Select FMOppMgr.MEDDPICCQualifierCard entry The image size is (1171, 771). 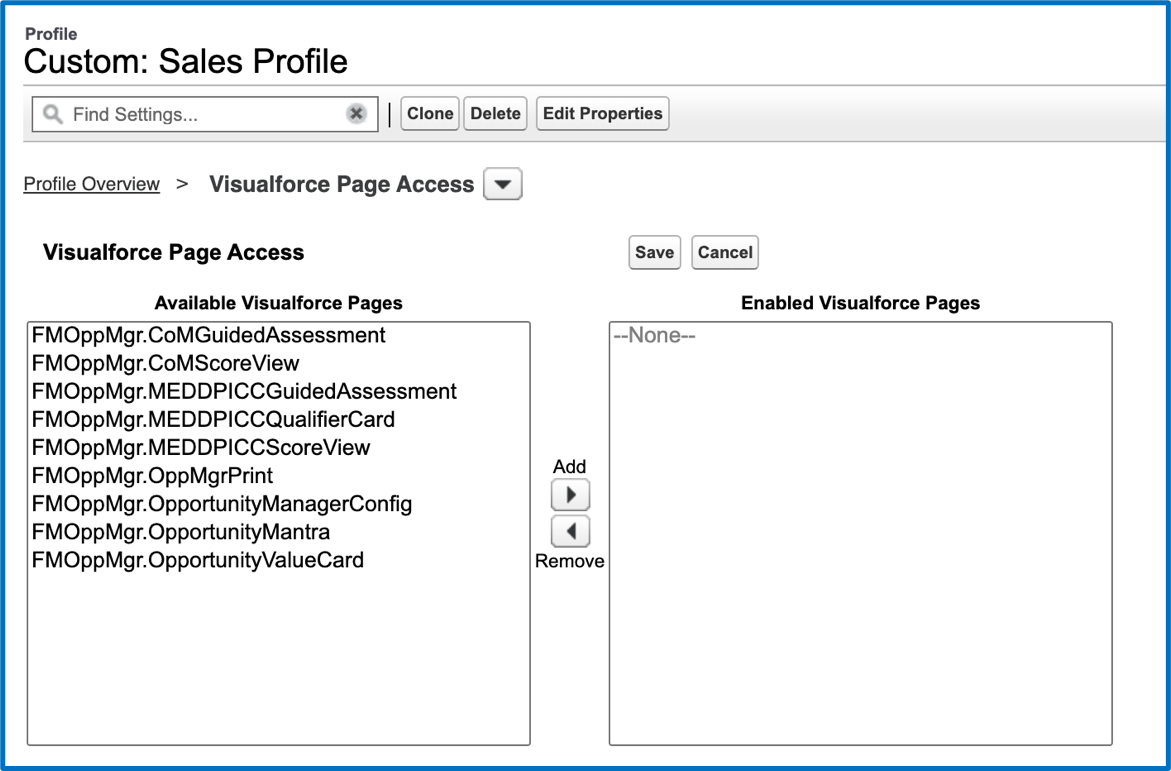tap(213, 419)
